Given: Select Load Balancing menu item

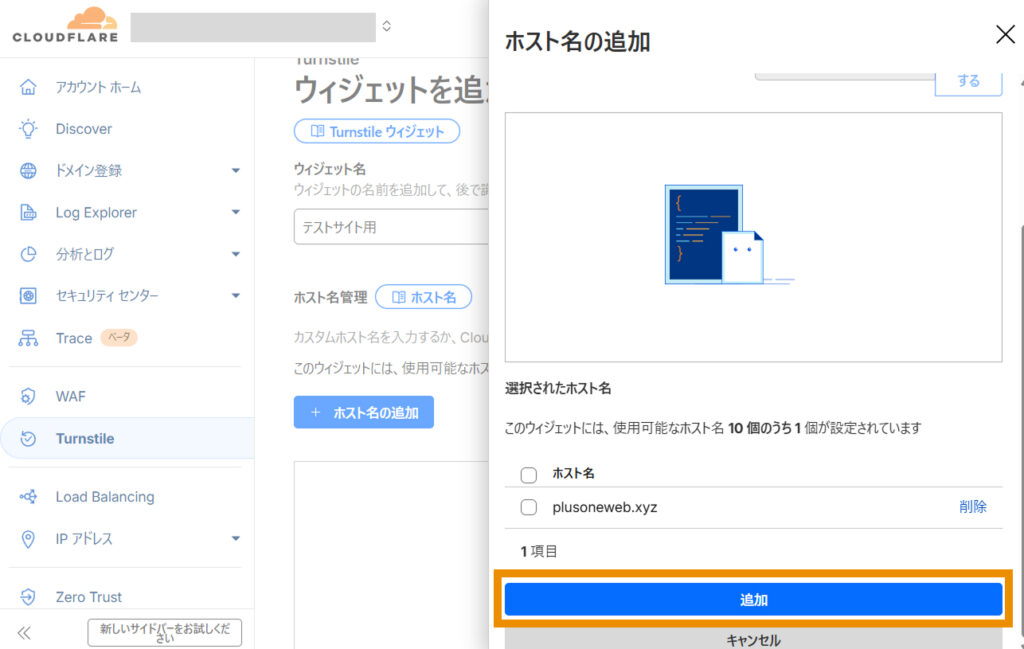Looking at the screenshot, I should coord(104,497).
